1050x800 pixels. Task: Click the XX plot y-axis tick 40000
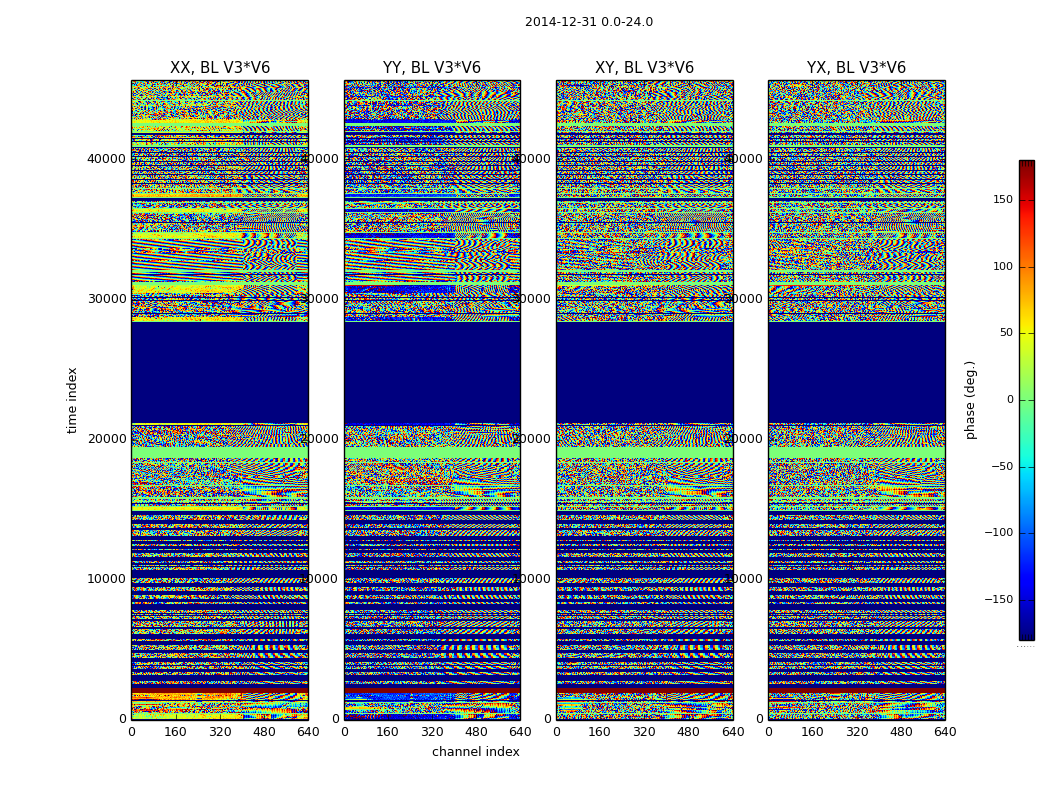(106, 159)
